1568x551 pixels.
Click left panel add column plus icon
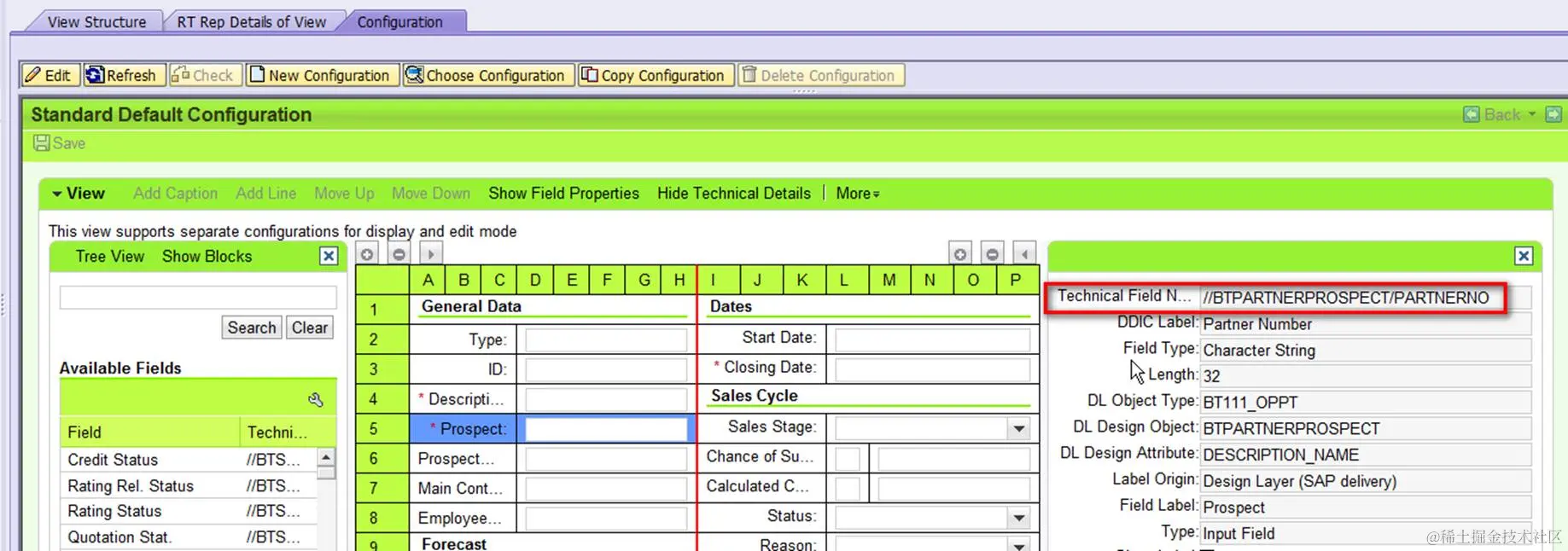pos(367,254)
